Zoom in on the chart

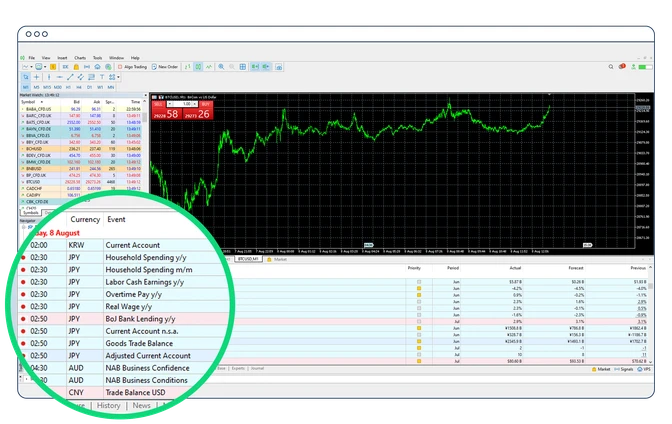pos(221,67)
